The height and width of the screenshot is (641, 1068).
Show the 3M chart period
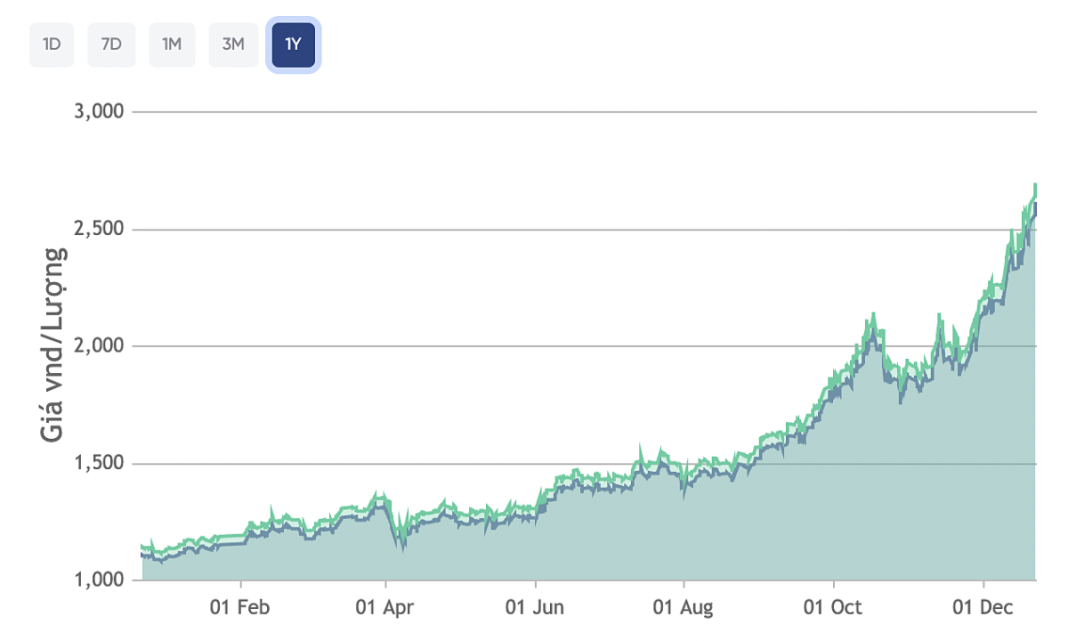pyautogui.click(x=233, y=45)
